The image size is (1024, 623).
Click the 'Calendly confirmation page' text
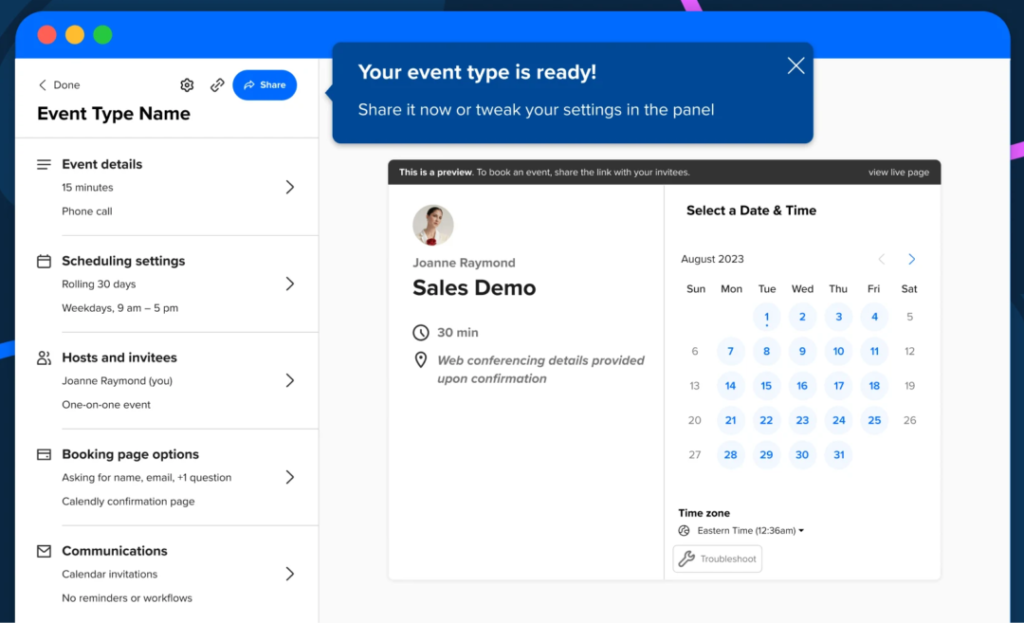(x=128, y=502)
